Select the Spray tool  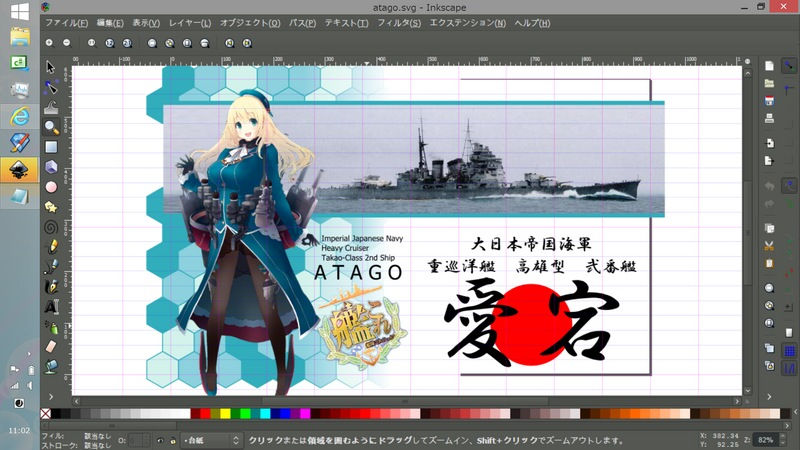click(x=52, y=327)
